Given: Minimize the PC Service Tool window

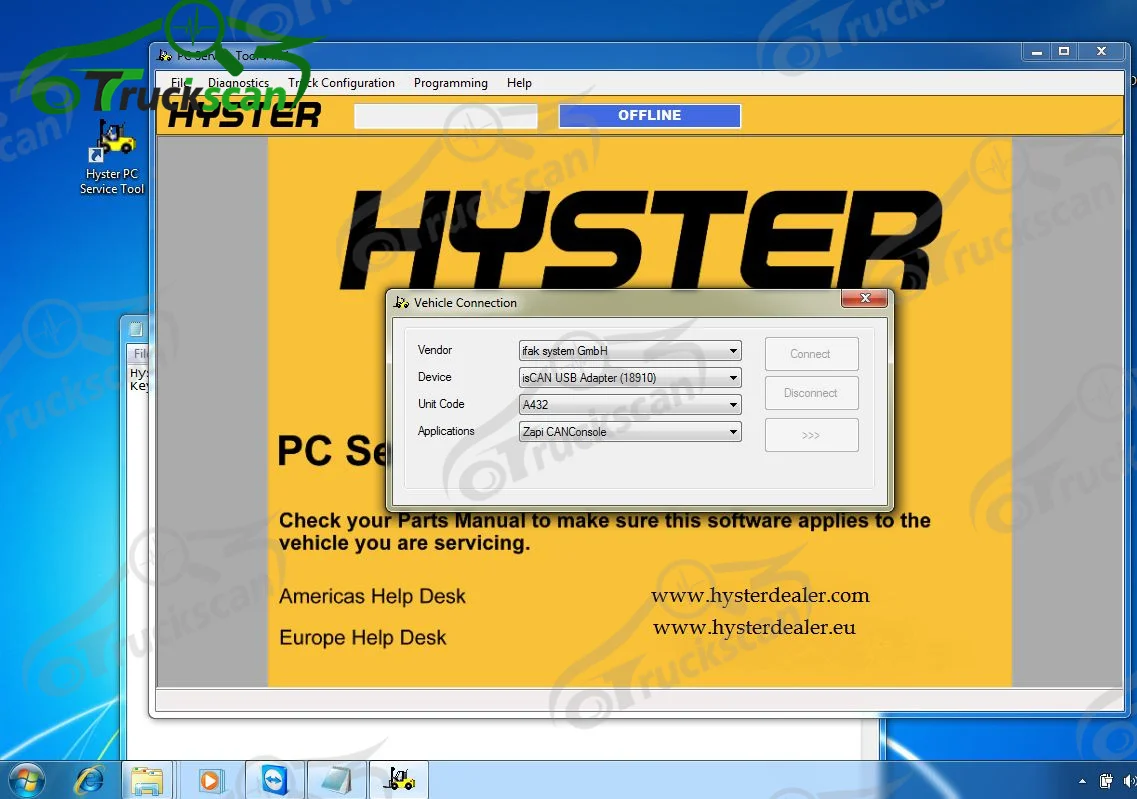Looking at the screenshot, I should click(x=1036, y=51).
